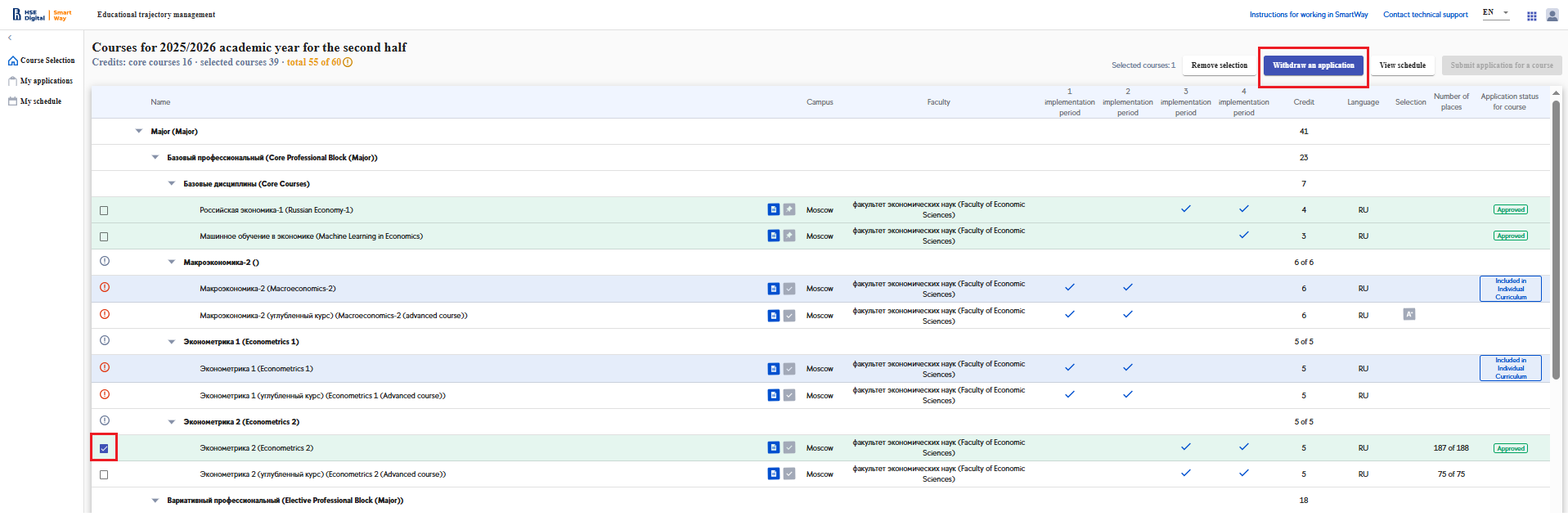Click warning icon next to Macroeconomics-2 course
This screenshot has width=1568, height=530.
105,288
